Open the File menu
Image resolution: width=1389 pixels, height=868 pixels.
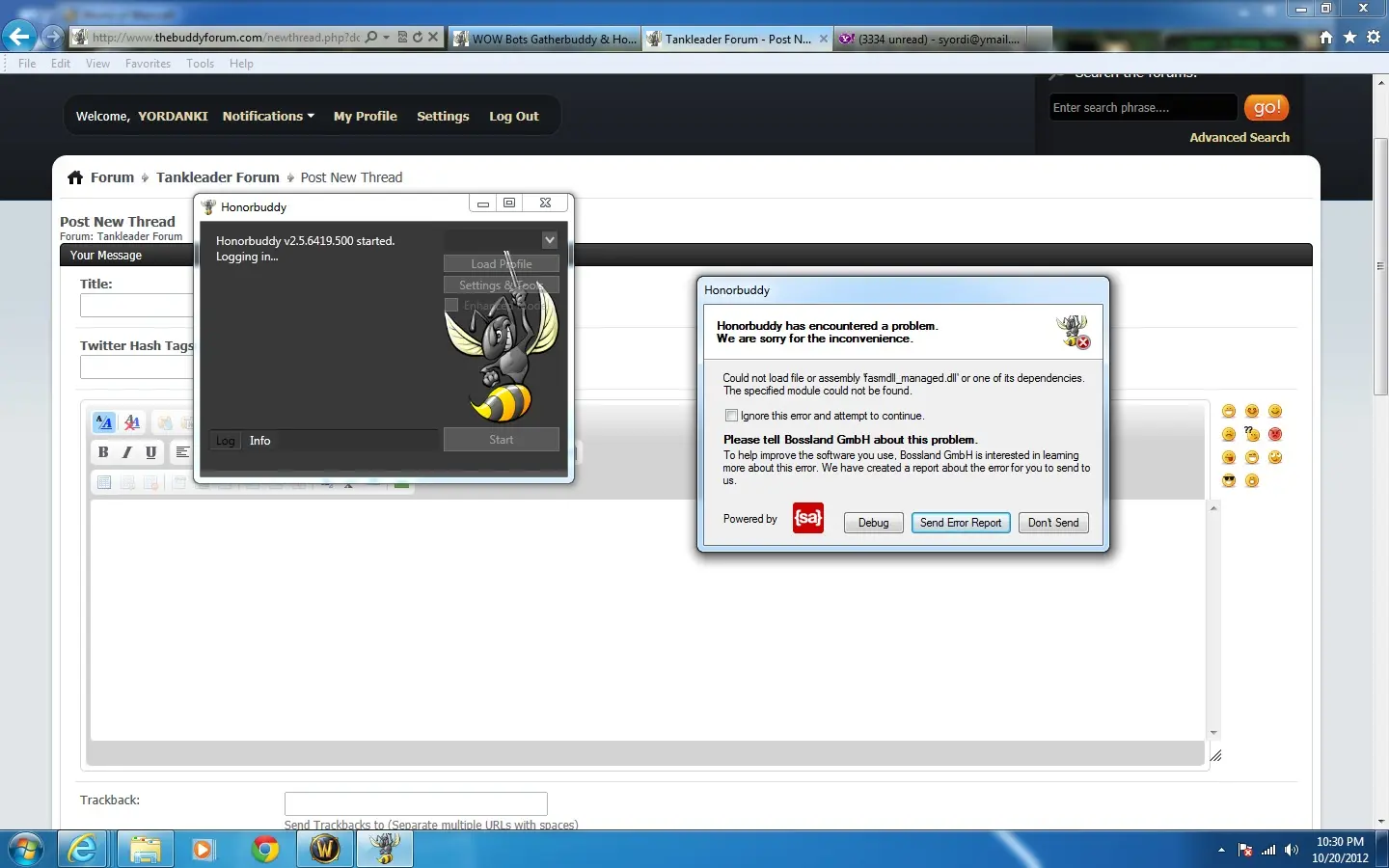27,64
